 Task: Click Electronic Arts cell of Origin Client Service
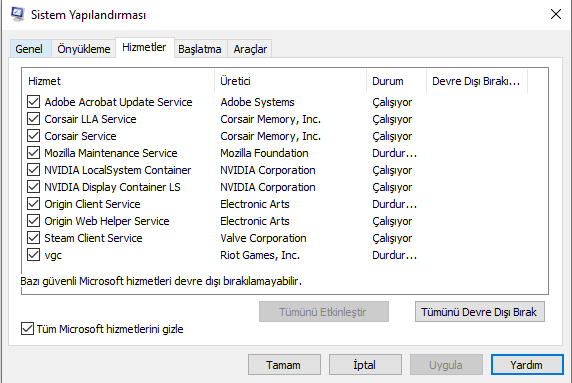[255, 204]
